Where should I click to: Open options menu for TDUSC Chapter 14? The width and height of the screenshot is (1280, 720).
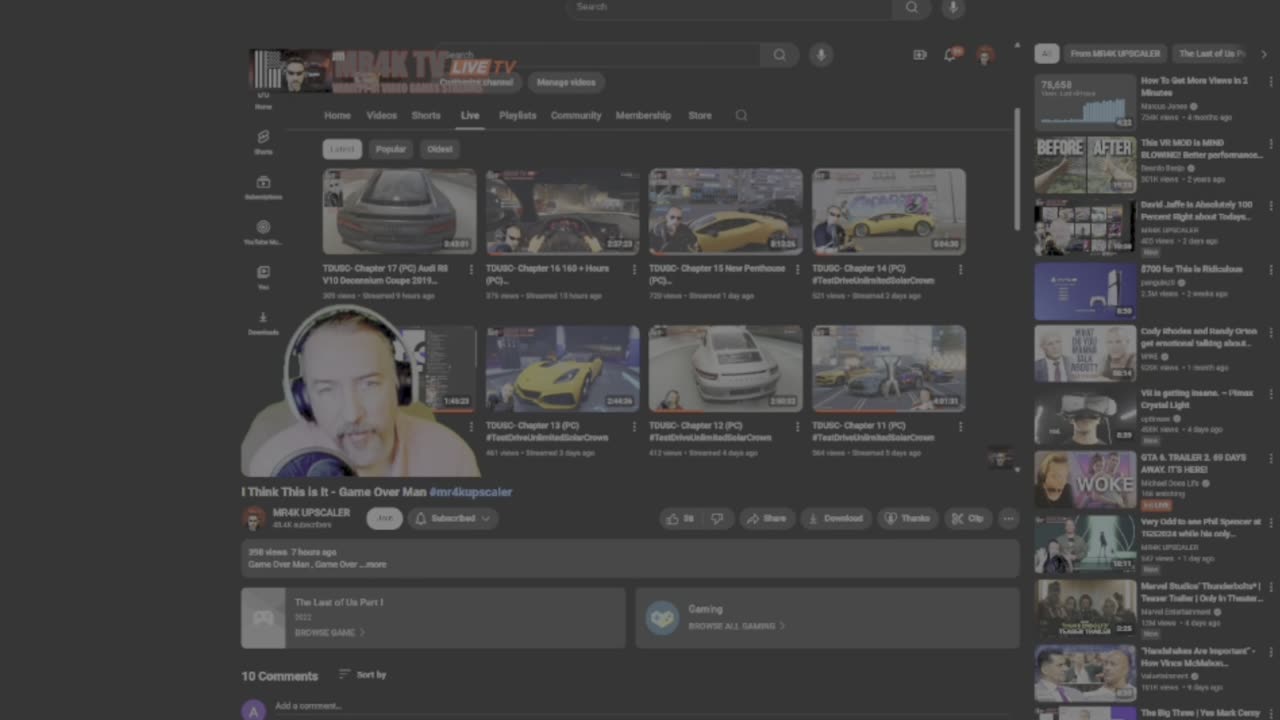[x=961, y=269]
